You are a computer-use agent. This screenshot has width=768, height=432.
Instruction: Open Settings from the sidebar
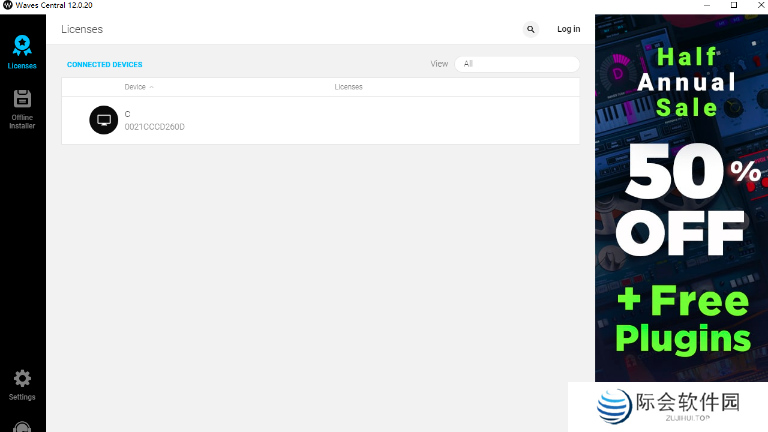pyautogui.click(x=22, y=384)
